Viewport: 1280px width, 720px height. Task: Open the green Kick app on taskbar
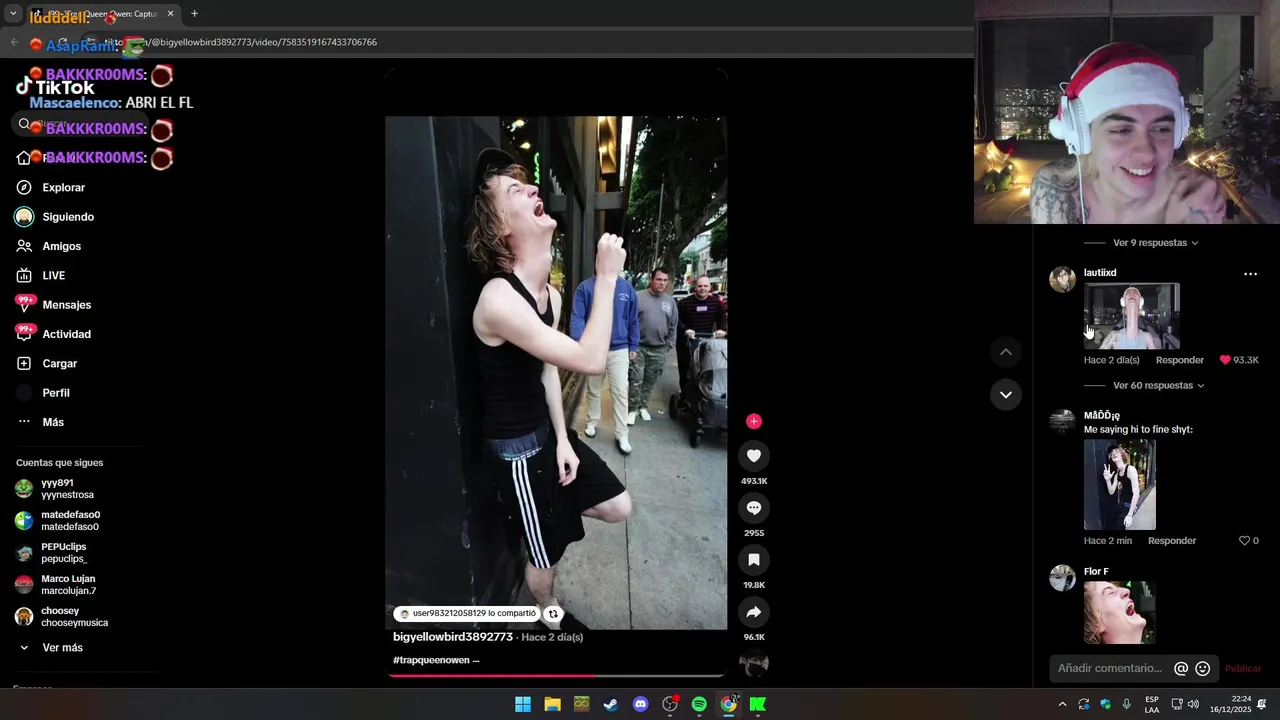758,704
